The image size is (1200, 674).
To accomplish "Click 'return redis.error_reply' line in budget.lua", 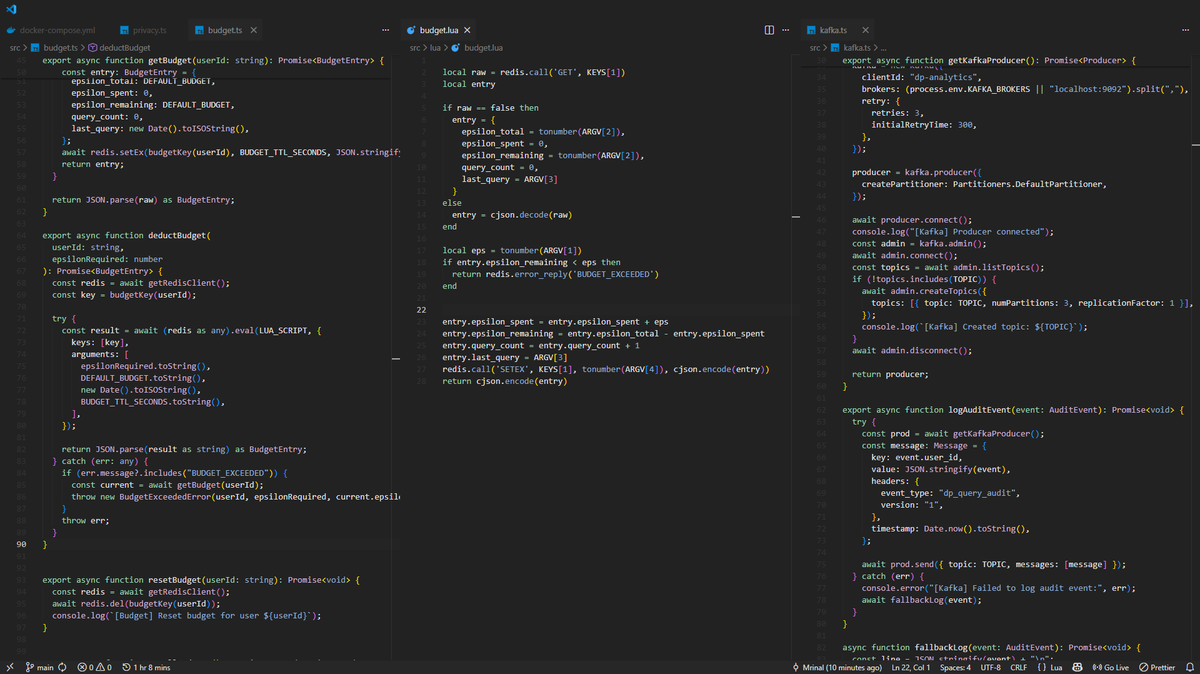I will tap(556, 274).
